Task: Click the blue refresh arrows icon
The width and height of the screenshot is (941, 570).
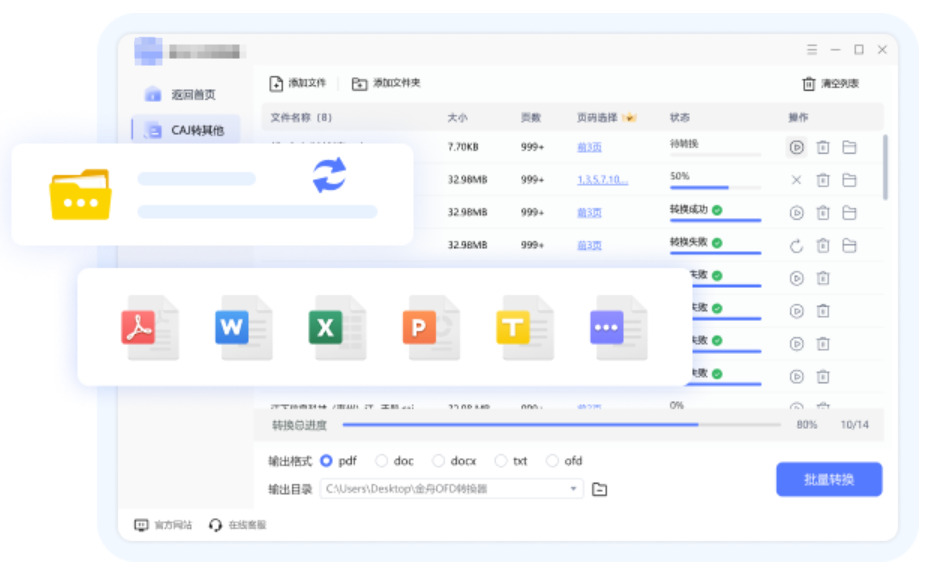Action: coord(329,175)
